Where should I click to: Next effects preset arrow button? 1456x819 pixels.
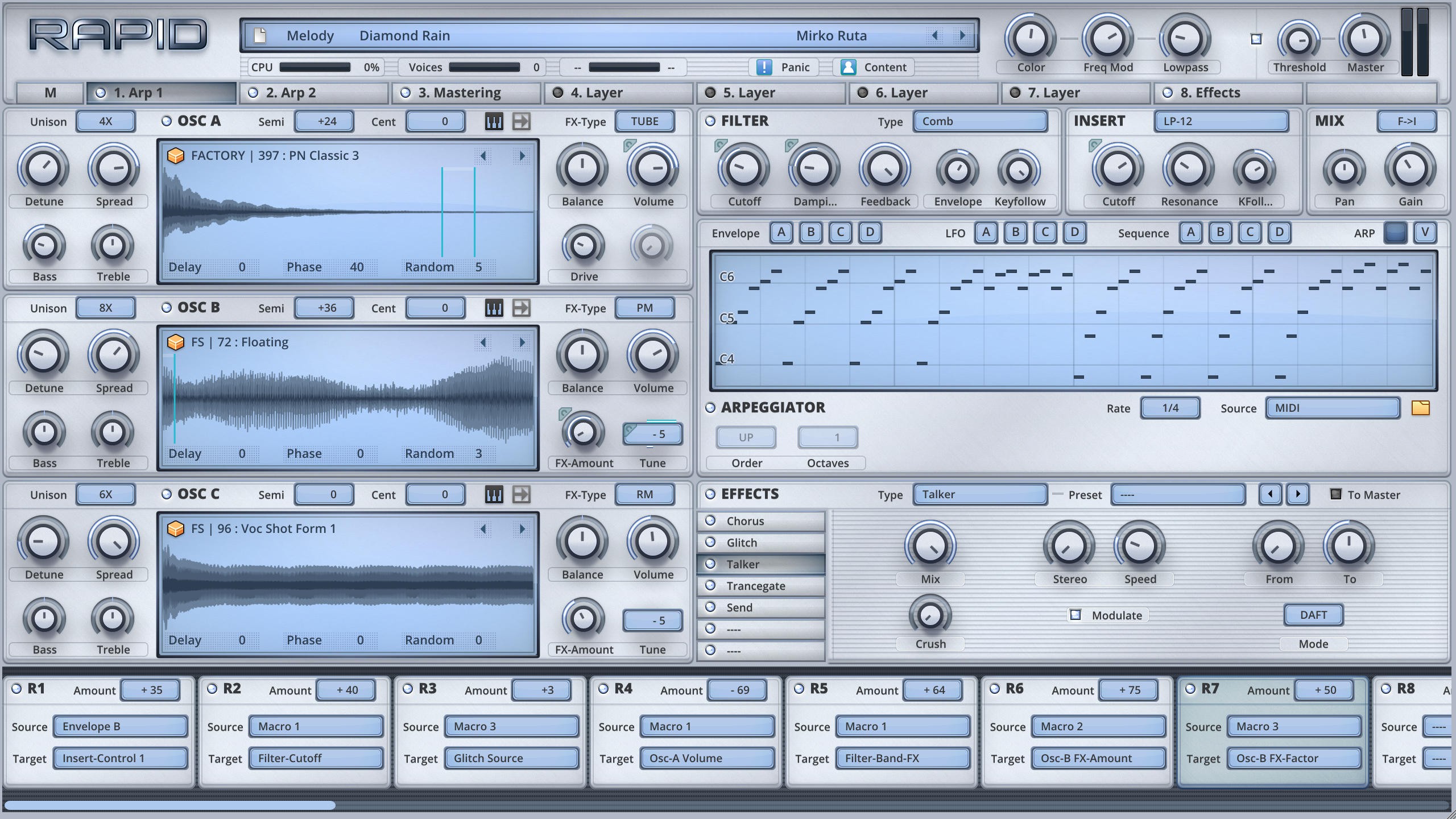[1298, 494]
